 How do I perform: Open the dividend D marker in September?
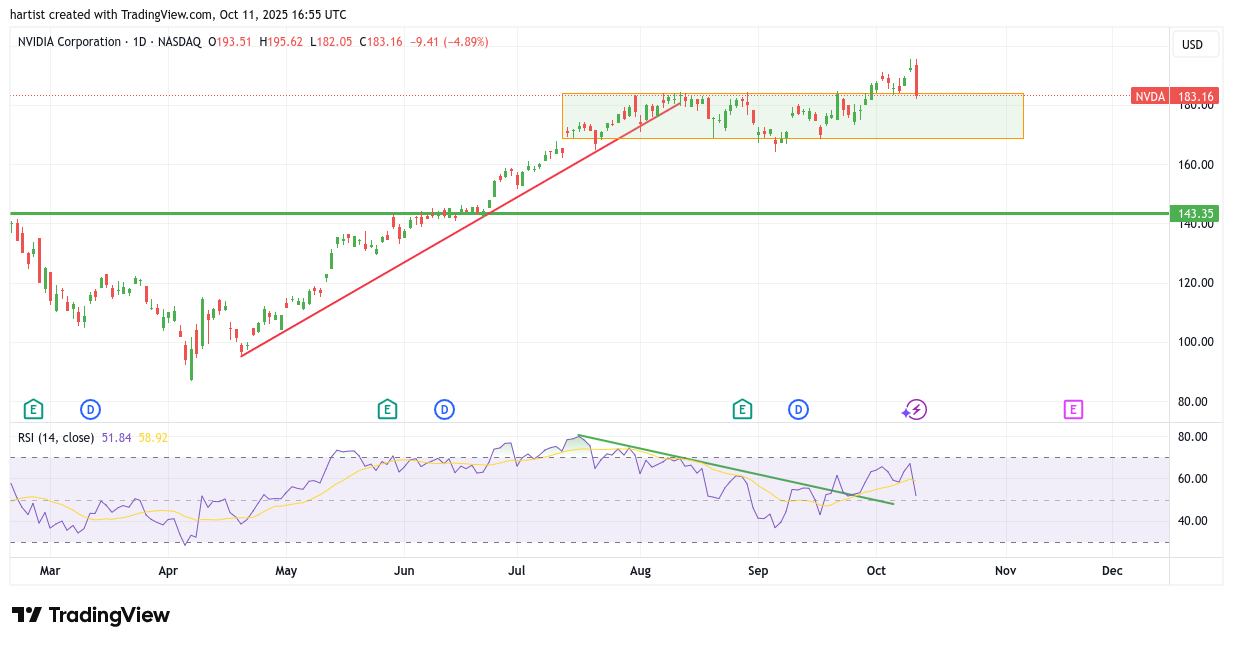pyautogui.click(x=798, y=409)
